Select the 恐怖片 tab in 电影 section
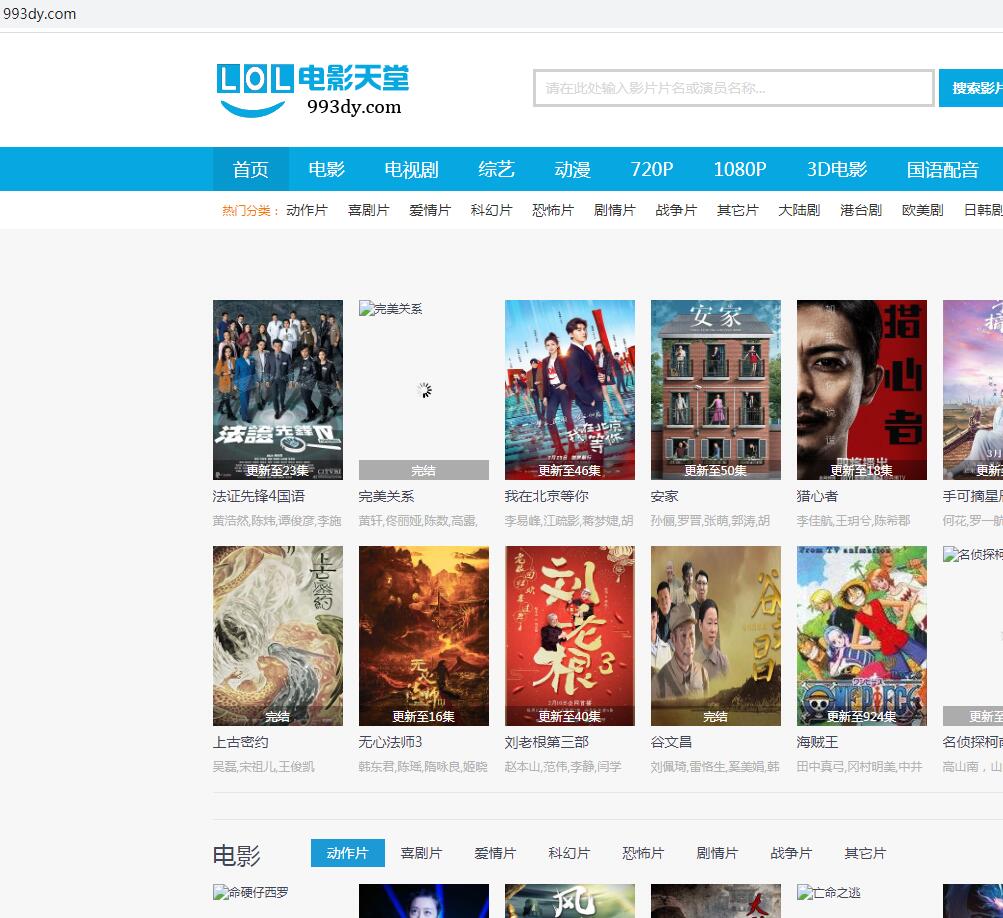The width and height of the screenshot is (1003, 918). point(642,853)
